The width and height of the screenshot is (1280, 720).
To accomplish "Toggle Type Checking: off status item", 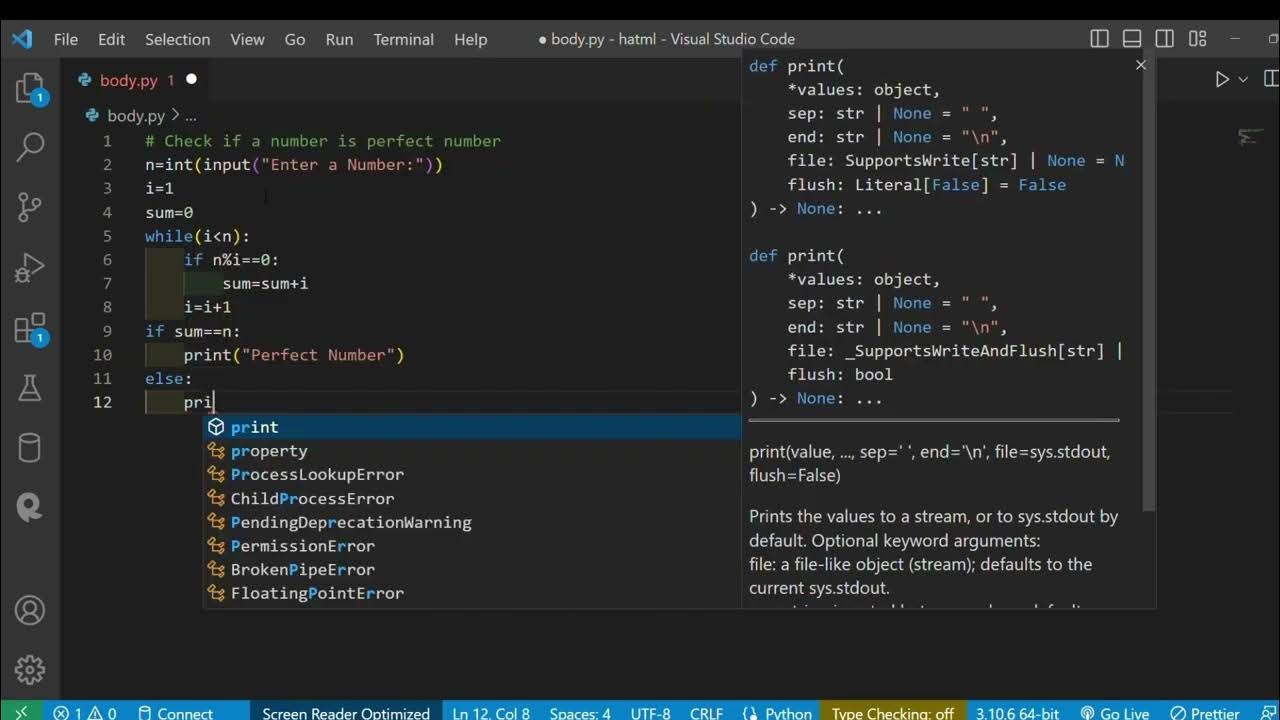I will point(893,713).
